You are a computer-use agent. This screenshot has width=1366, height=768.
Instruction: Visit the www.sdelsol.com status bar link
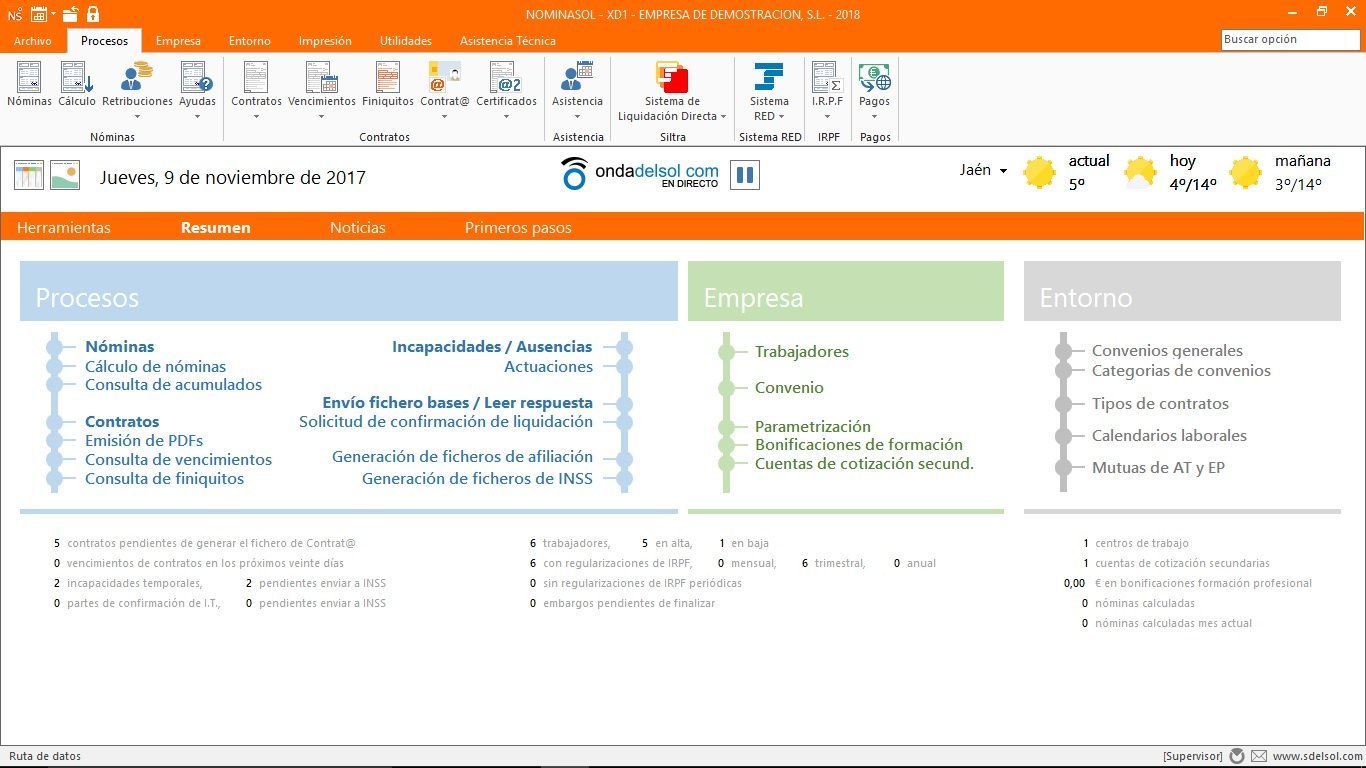coord(1317,756)
